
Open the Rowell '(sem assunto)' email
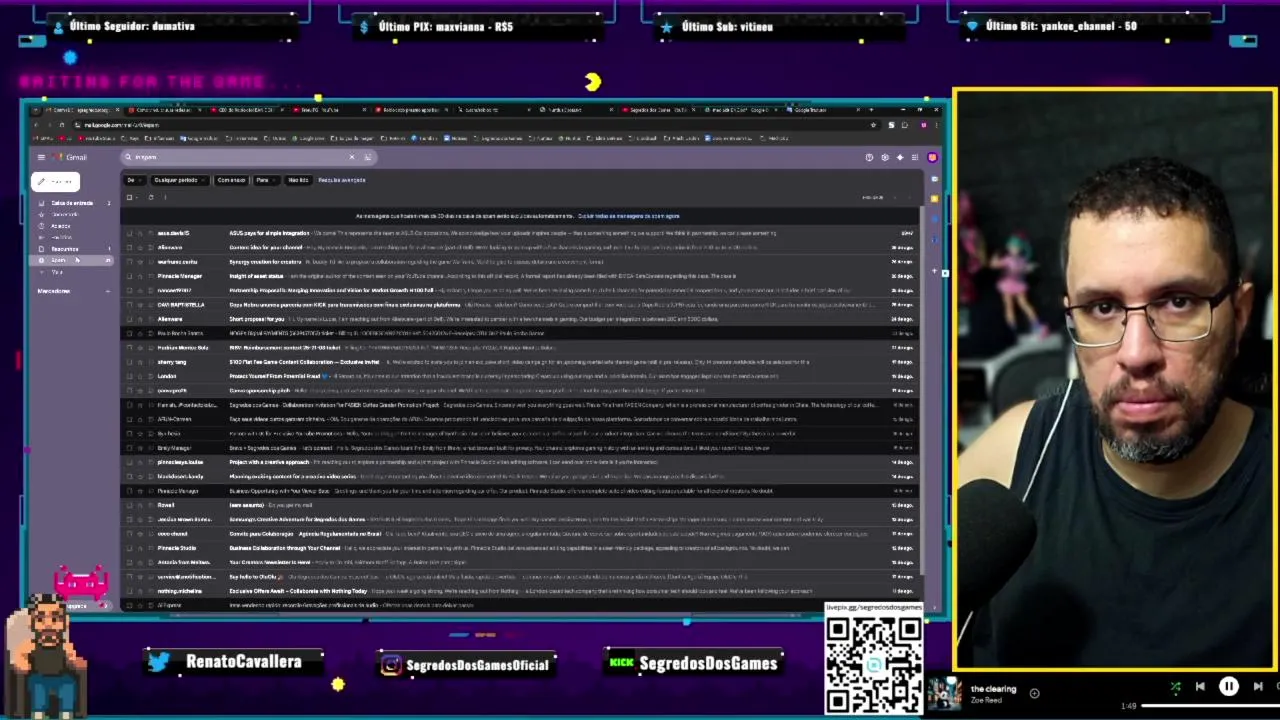[x=520, y=505]
